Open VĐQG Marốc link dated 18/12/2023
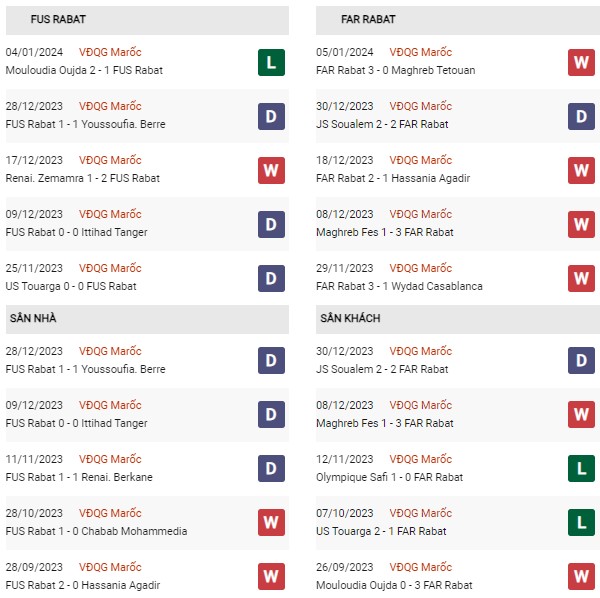Screen dimensions: 600x598 pos(421,160)
